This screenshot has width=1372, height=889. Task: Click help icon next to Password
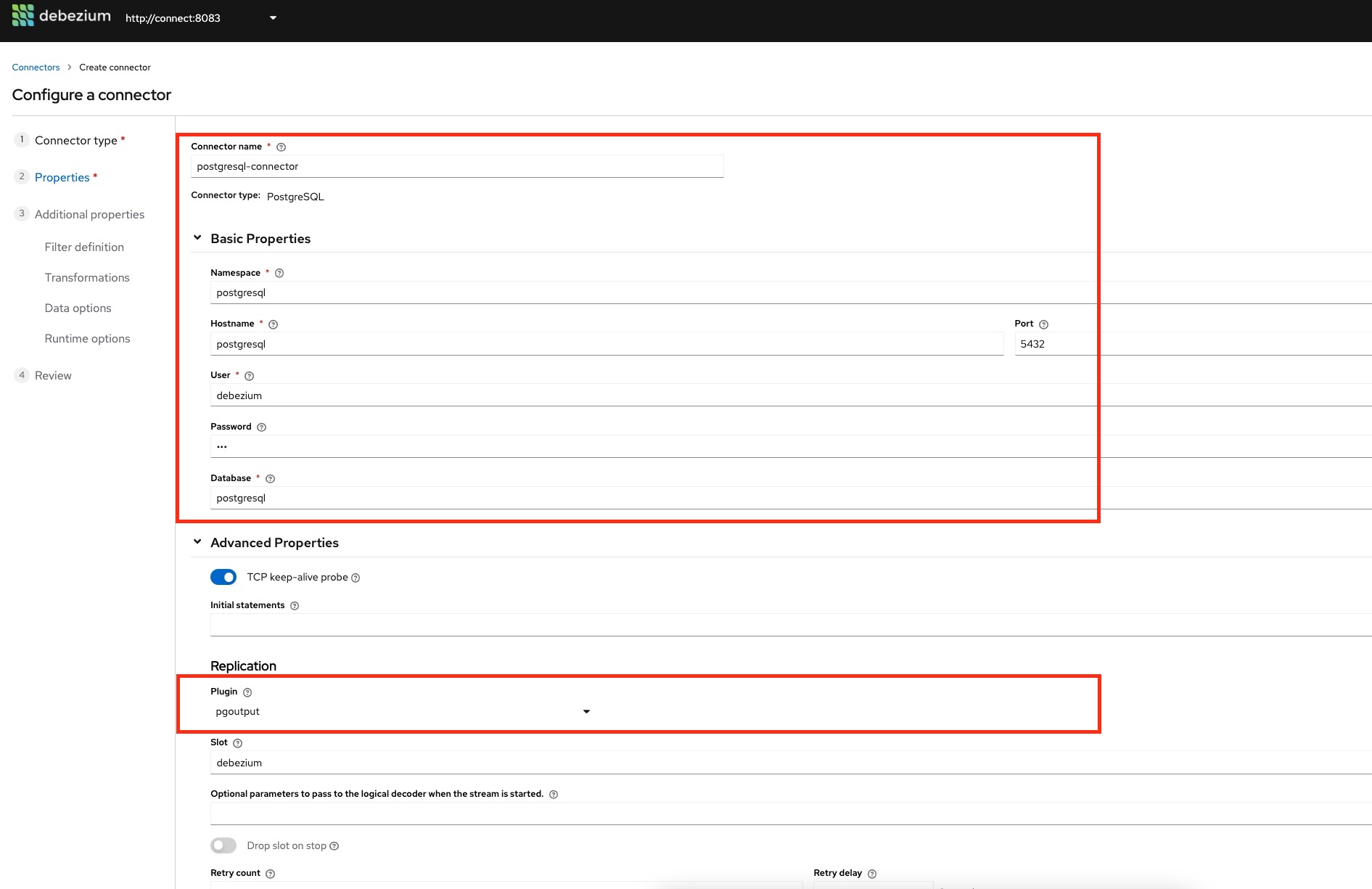click(262, 427)
